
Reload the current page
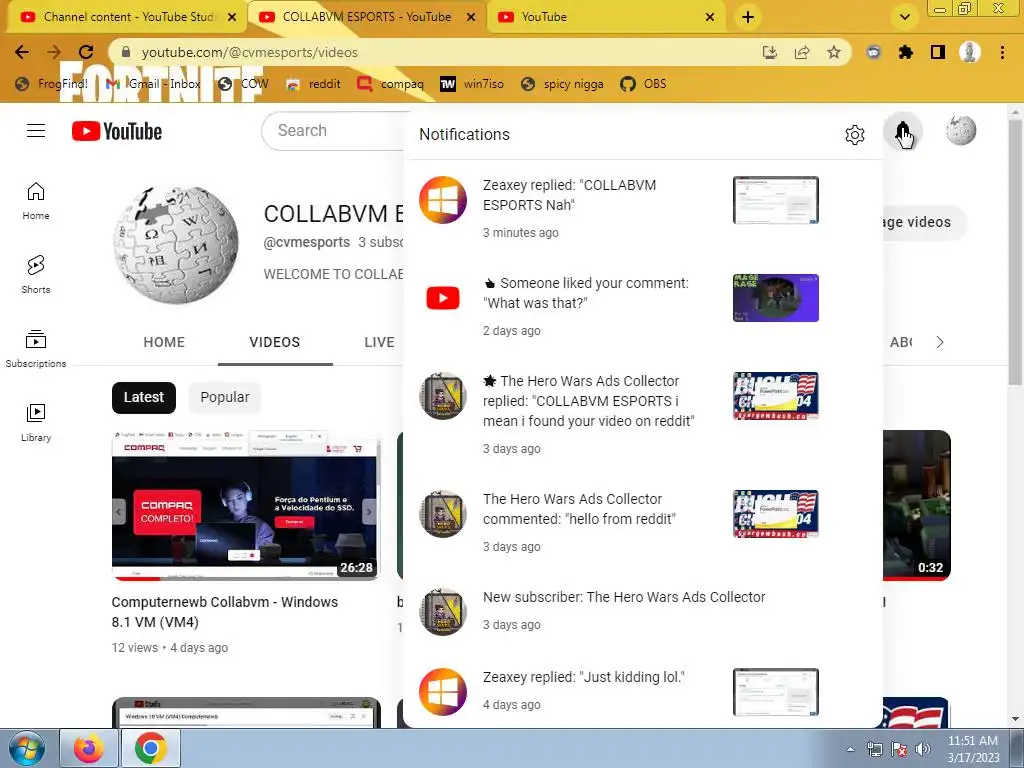[x=86, y=52]
